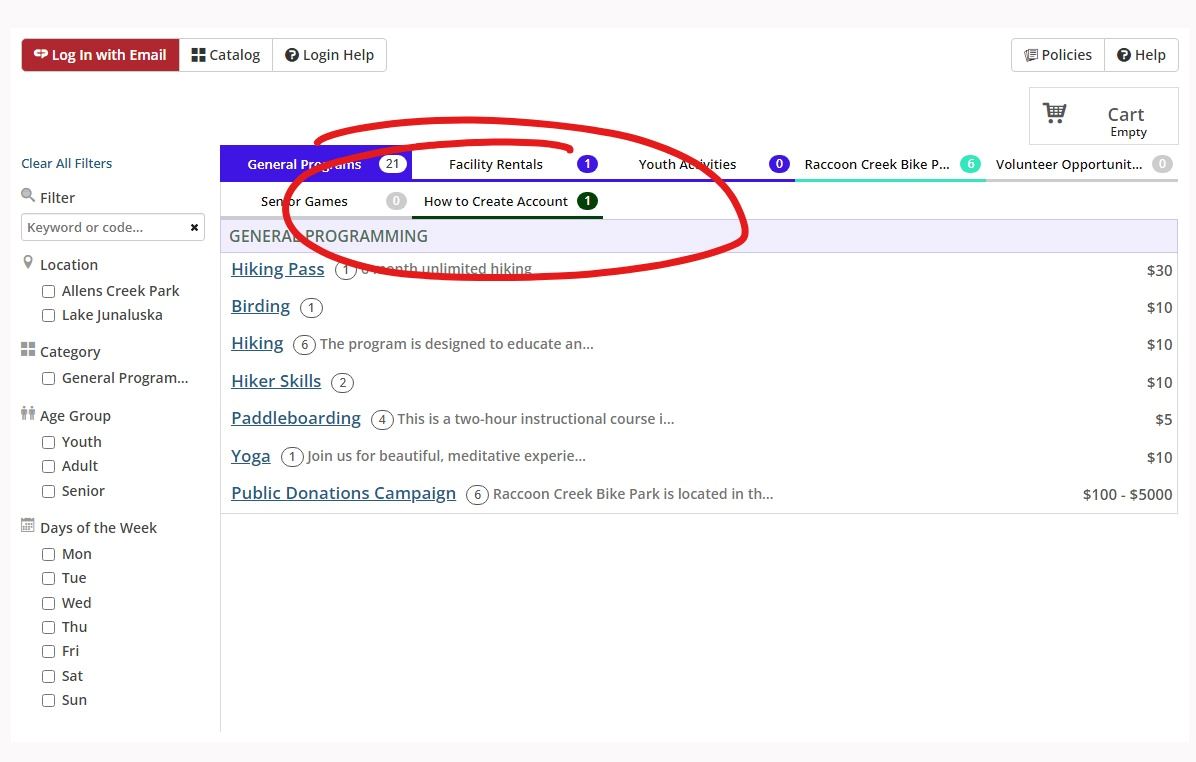Click the Help question mark icon
This screenshot has width=1196, height=762.
pyautogui.click(x=1124, y=55)
